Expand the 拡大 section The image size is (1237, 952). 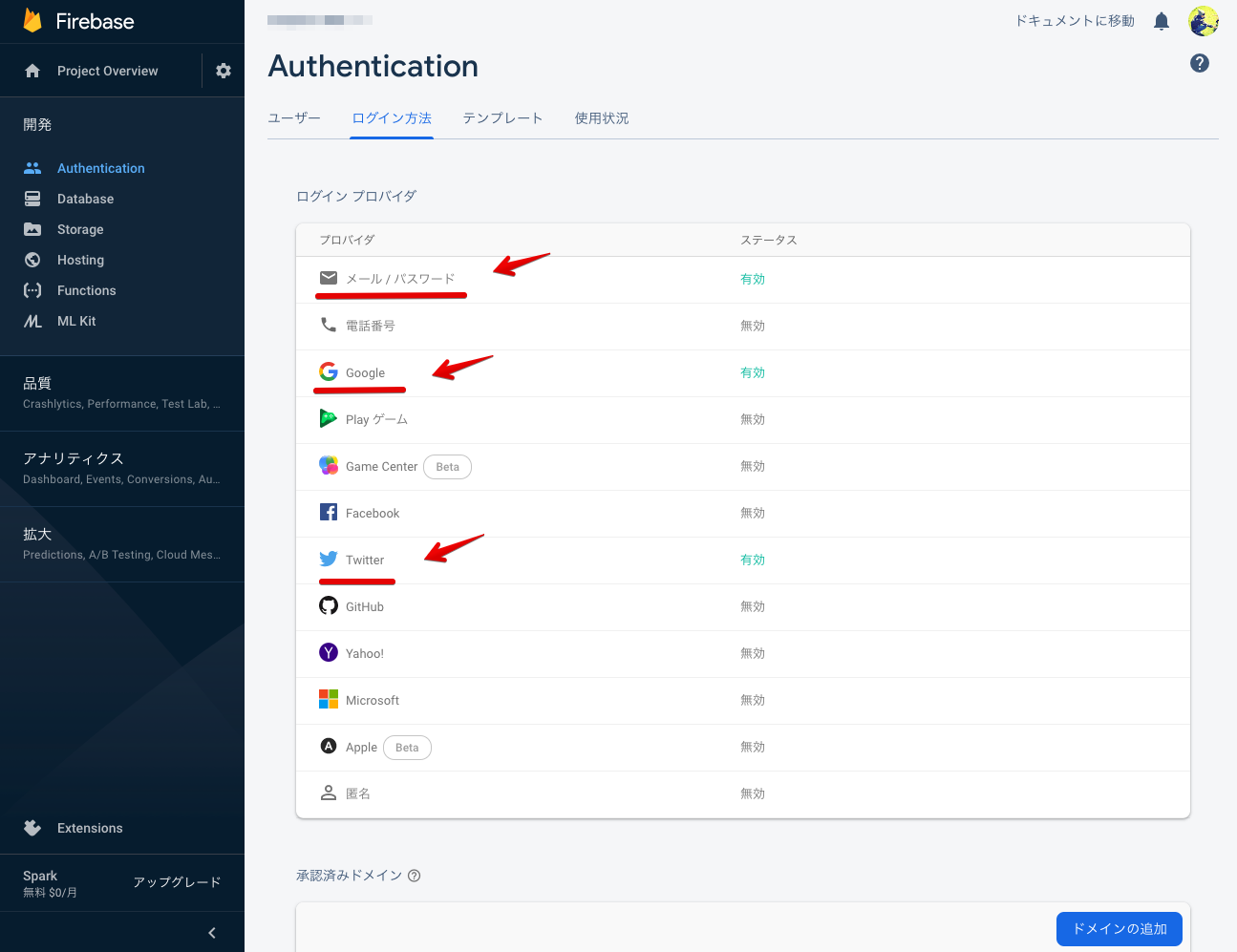(122, 543)
